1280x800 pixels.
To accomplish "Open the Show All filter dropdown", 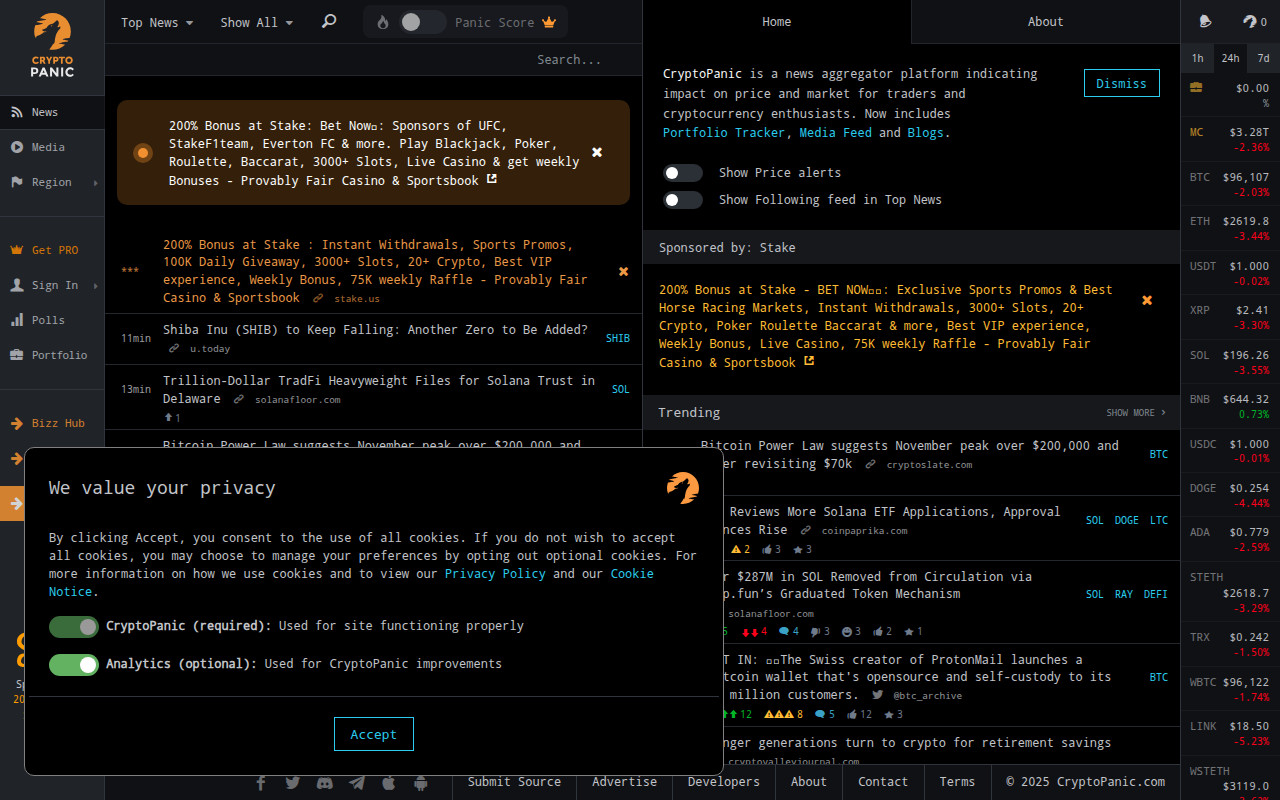I will 257,22.
